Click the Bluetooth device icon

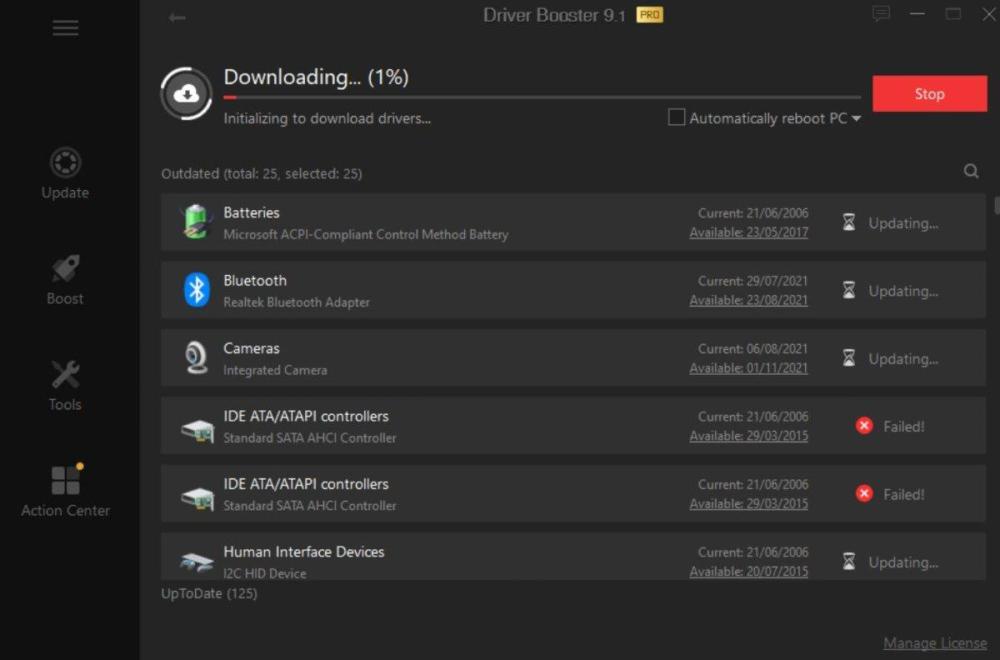pyautogui.click(x=197, y=290)
